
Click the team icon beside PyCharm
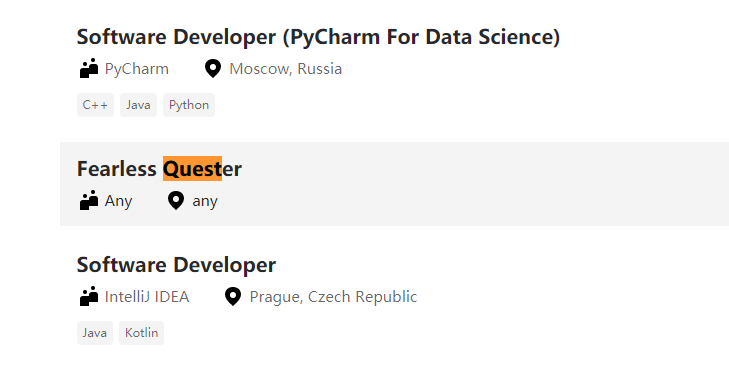point(89,68)
